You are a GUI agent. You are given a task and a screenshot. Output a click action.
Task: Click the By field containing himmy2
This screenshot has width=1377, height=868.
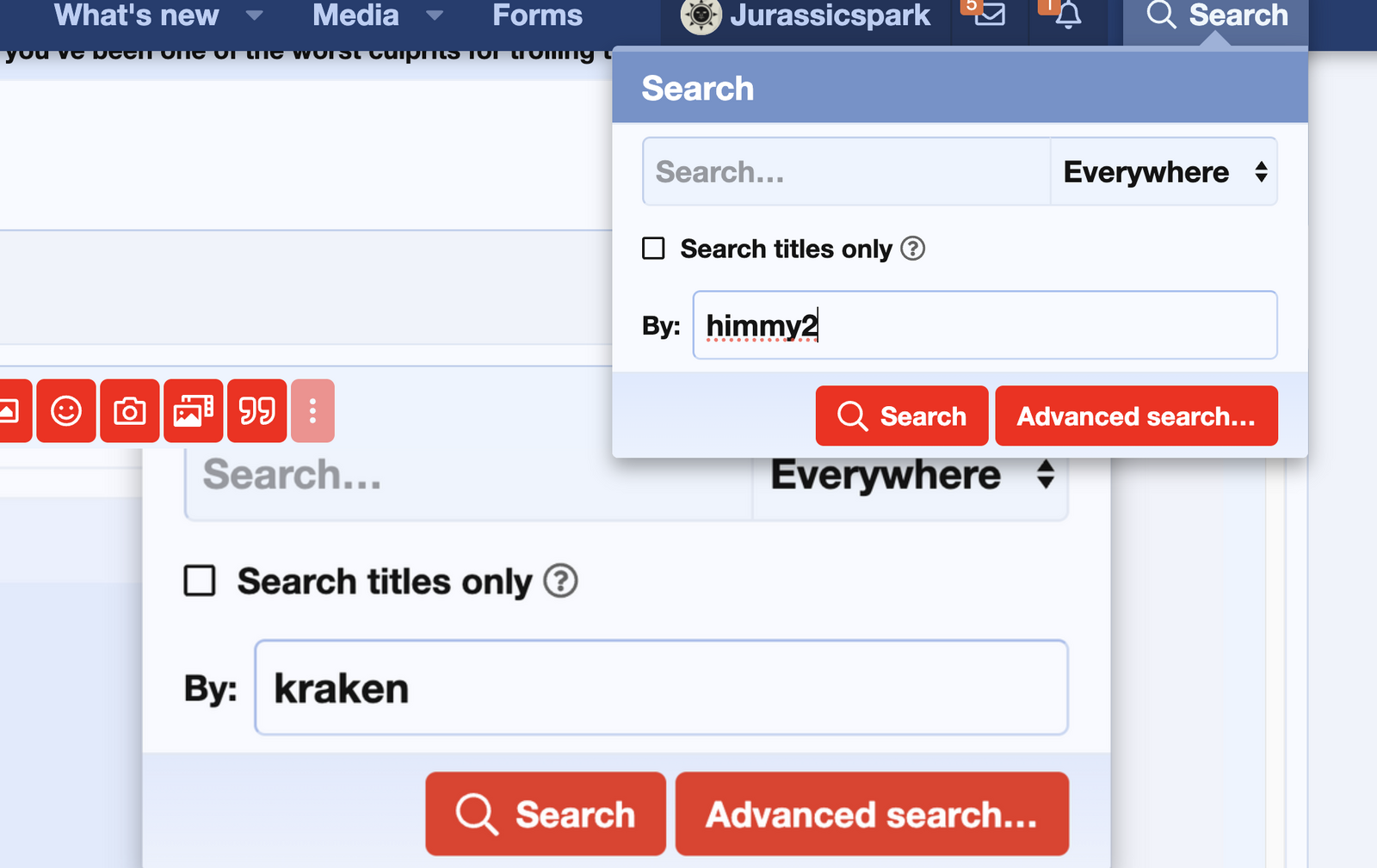[984, 325]
